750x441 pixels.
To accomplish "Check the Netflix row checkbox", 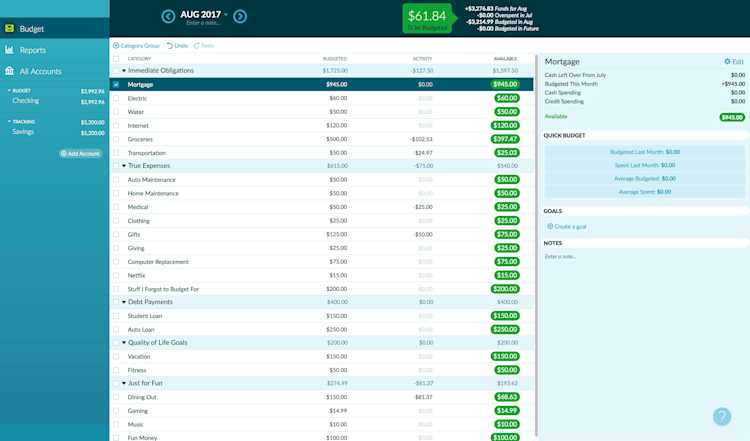I will 116,276.
